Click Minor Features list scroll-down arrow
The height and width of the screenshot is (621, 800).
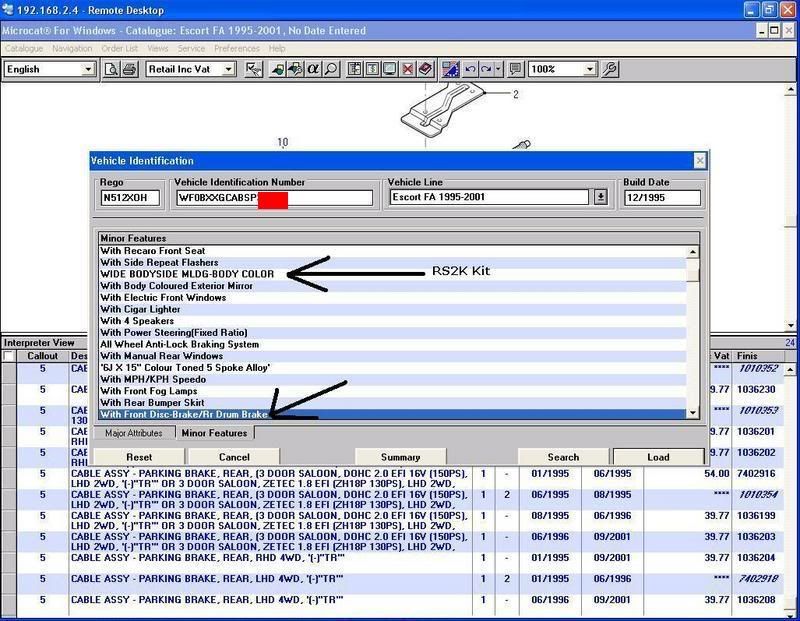coord(692,412)
